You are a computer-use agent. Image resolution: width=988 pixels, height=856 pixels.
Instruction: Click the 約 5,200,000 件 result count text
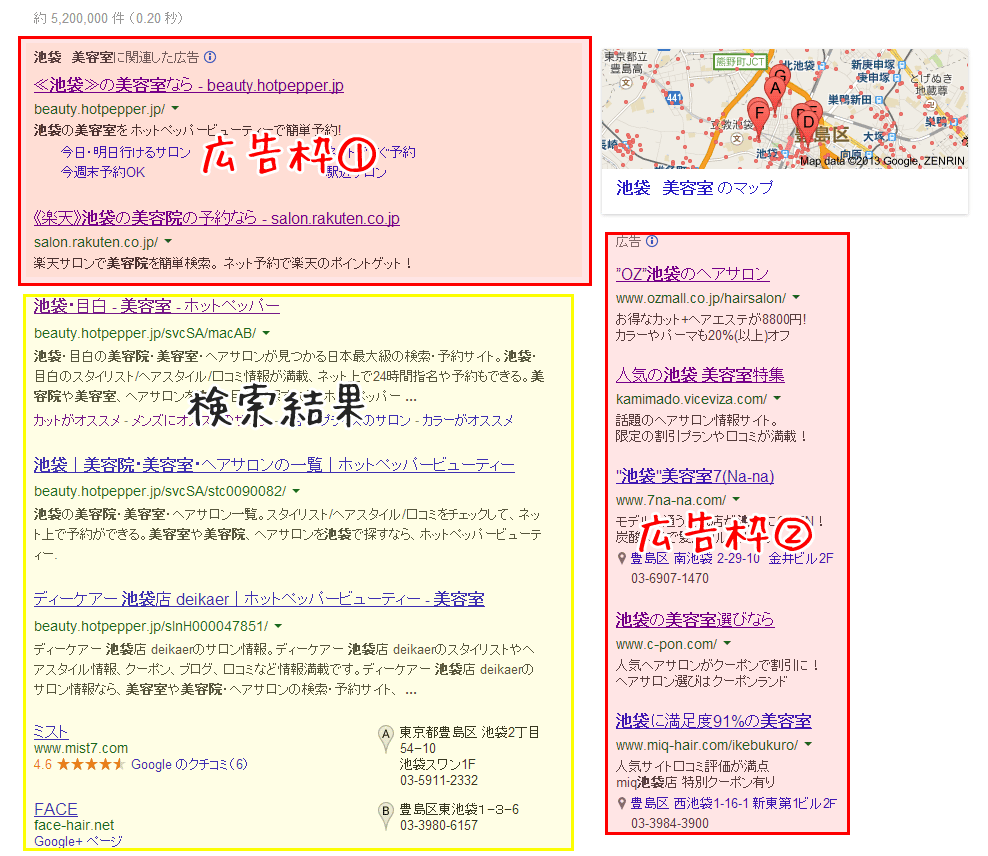coord(79,18)
